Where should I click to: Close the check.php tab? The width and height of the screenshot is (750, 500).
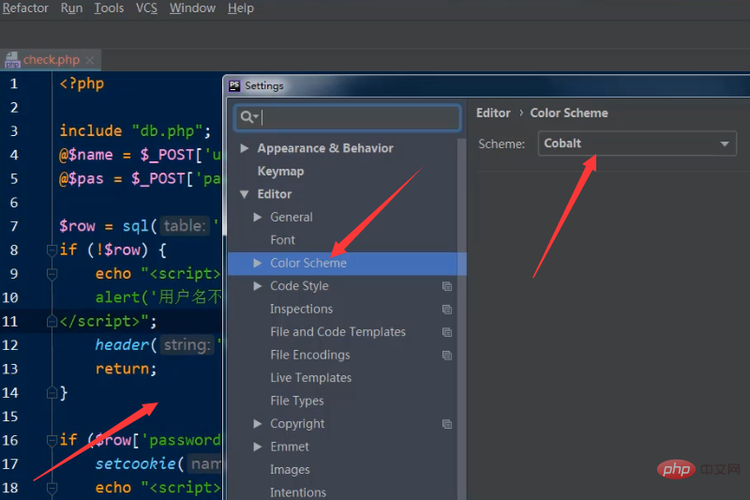(90, 60)
